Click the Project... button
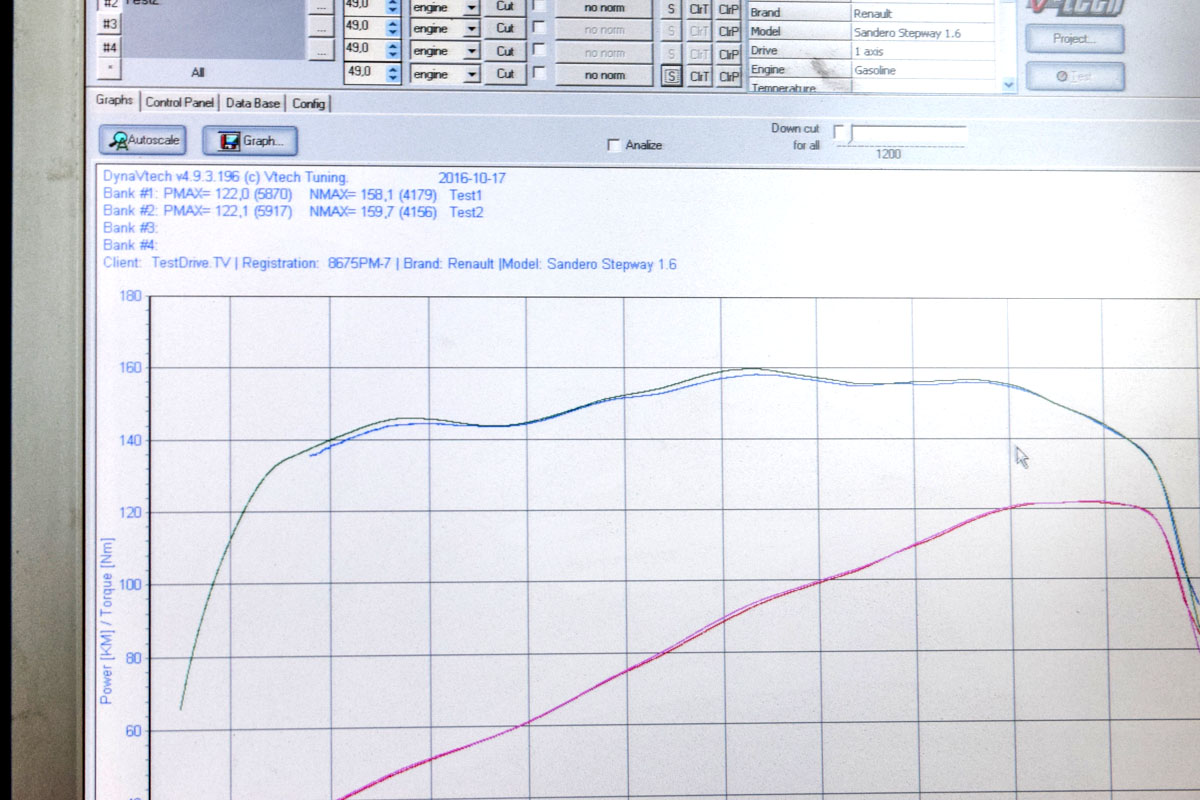This screenshot has height=800, width=1200. point(1074,39)
